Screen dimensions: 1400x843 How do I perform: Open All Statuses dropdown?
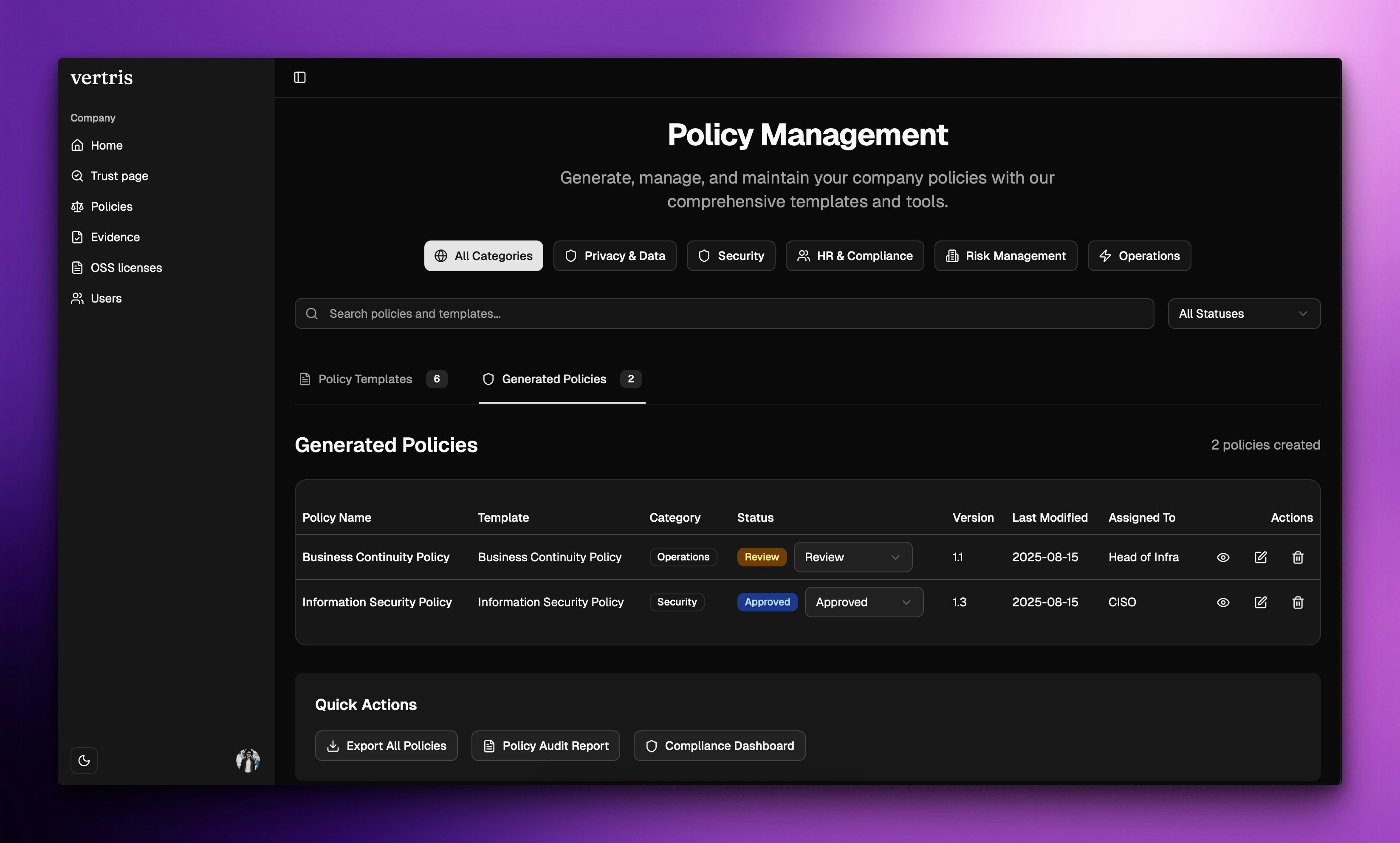(1245, 314)
